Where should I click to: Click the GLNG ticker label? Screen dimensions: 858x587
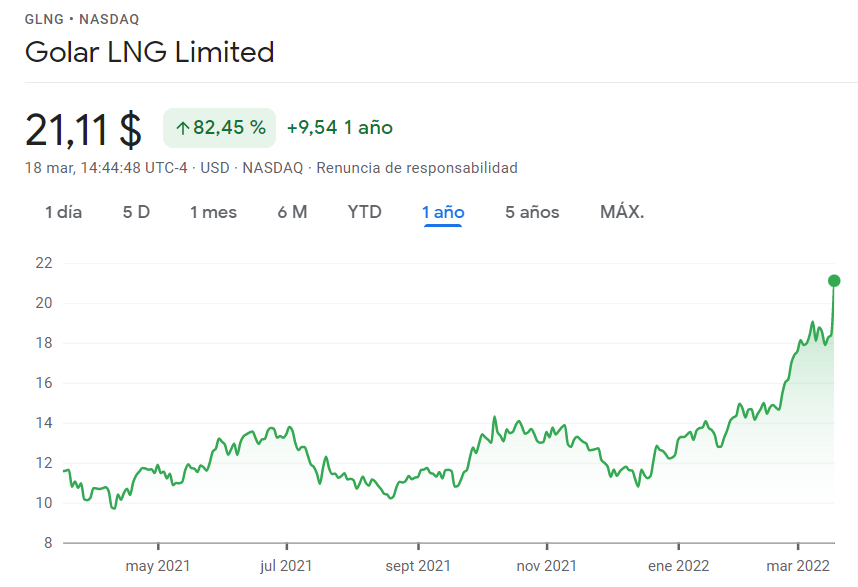pos(44,19)
